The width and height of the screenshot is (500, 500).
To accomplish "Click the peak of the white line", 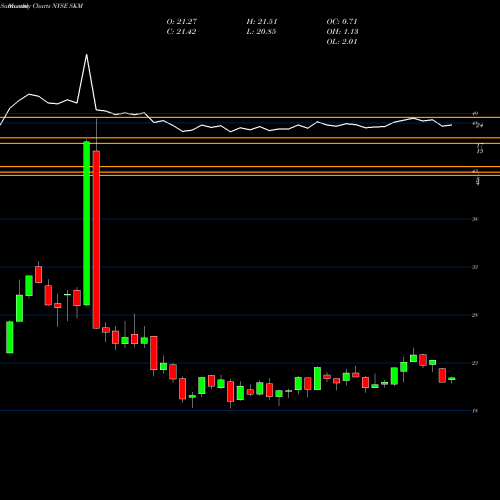I will pyautogui.click(x=87, y=54).
